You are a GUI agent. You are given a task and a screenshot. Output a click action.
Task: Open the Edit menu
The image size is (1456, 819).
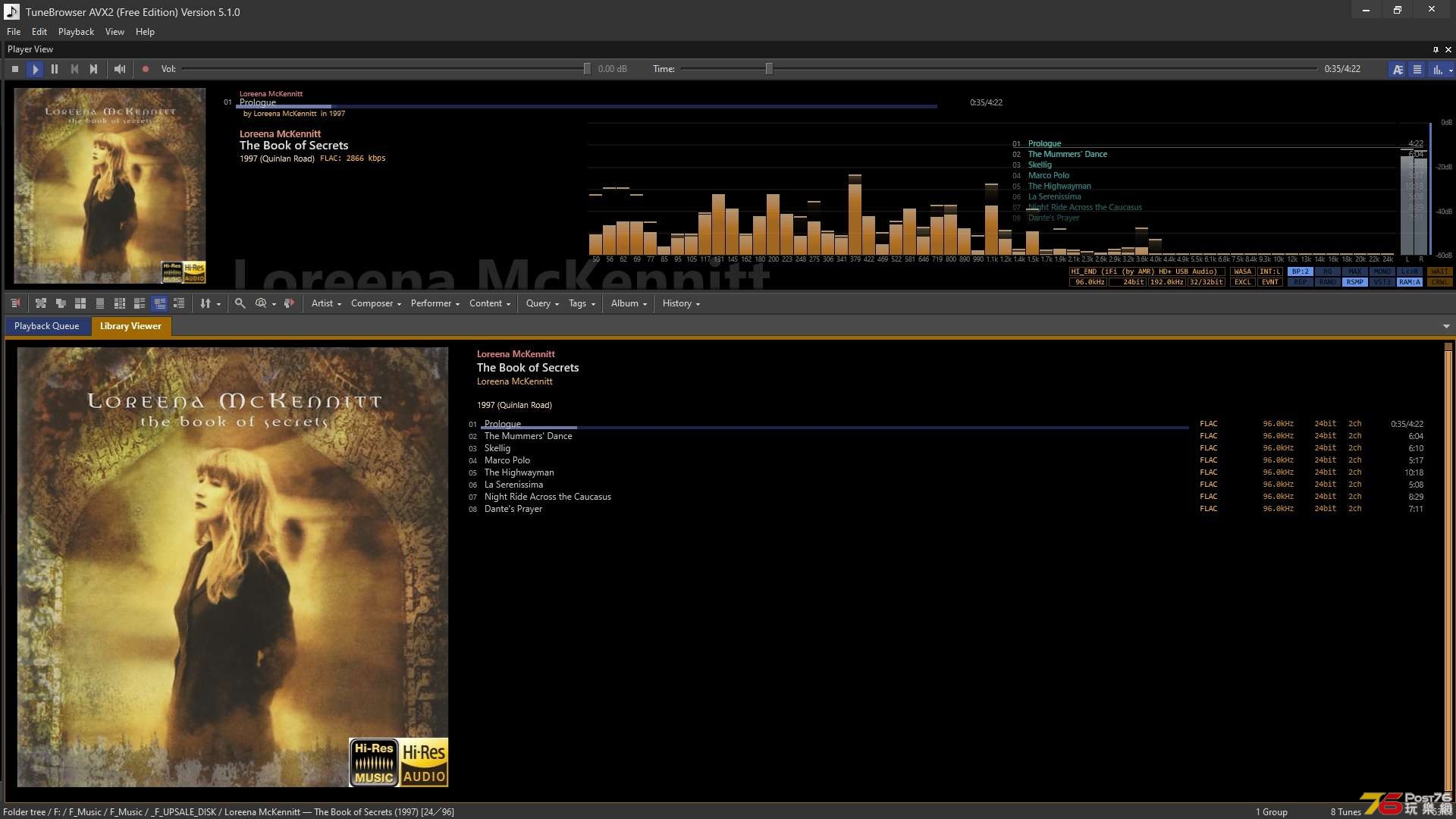[x=39, y=32]
